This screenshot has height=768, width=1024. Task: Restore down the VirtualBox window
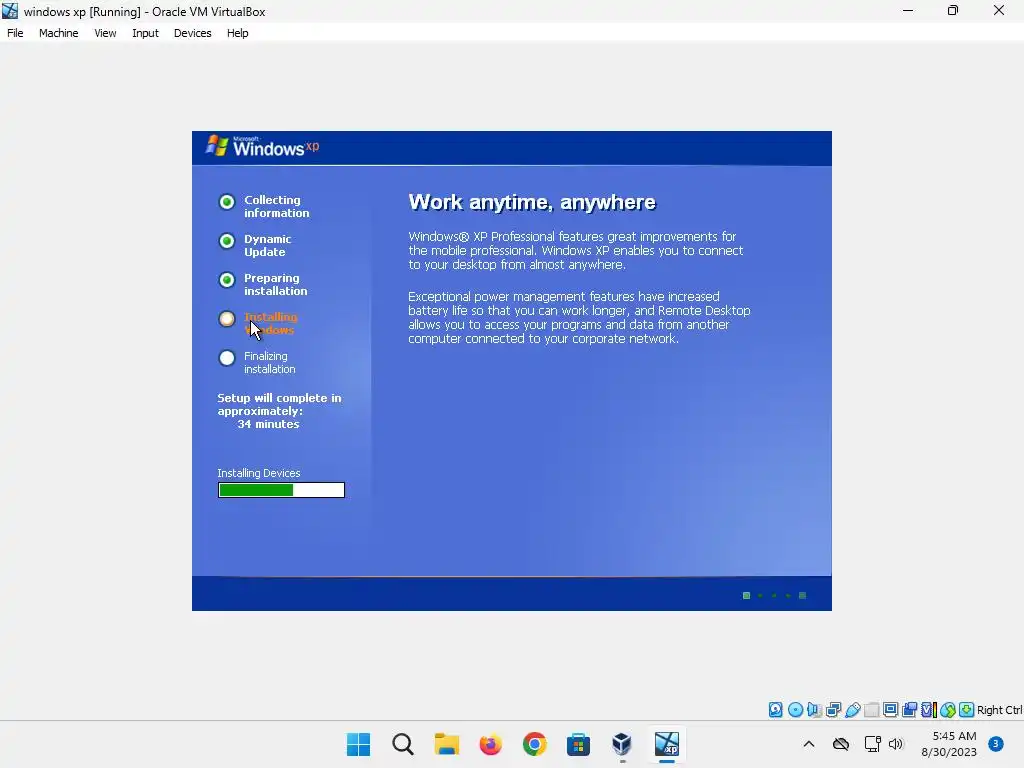tap(953, 10)
